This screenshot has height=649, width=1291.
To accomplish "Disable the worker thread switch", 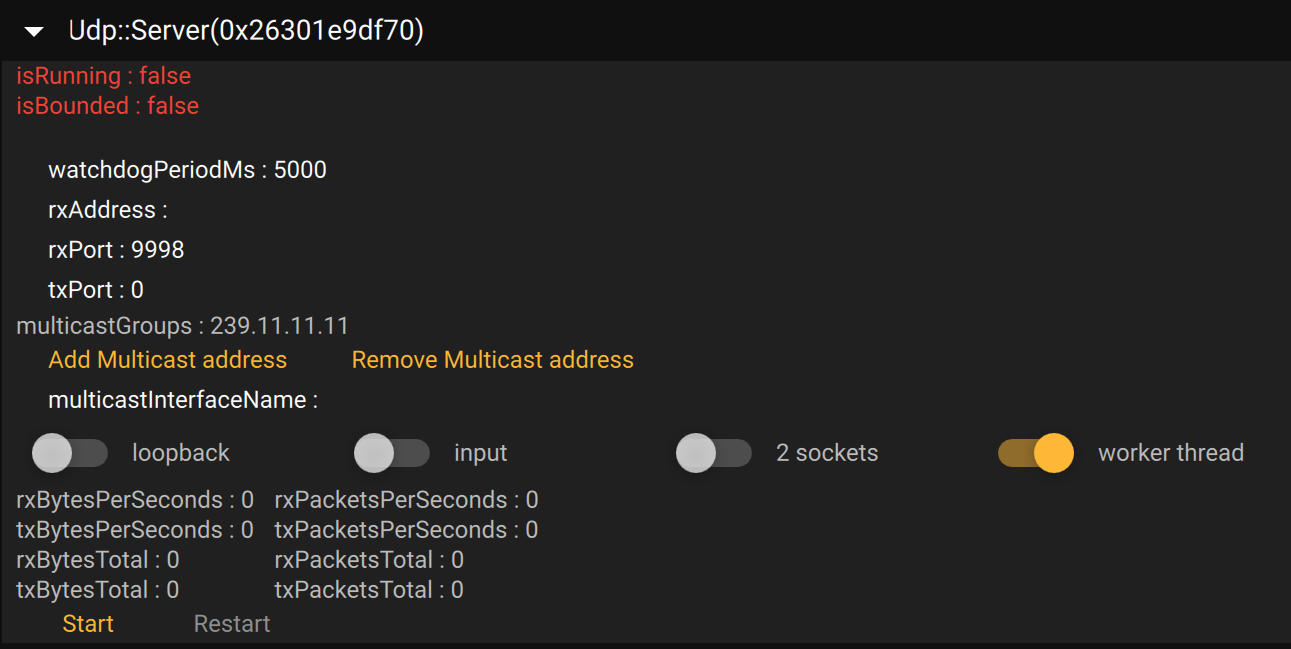I will pos(1036,453).
